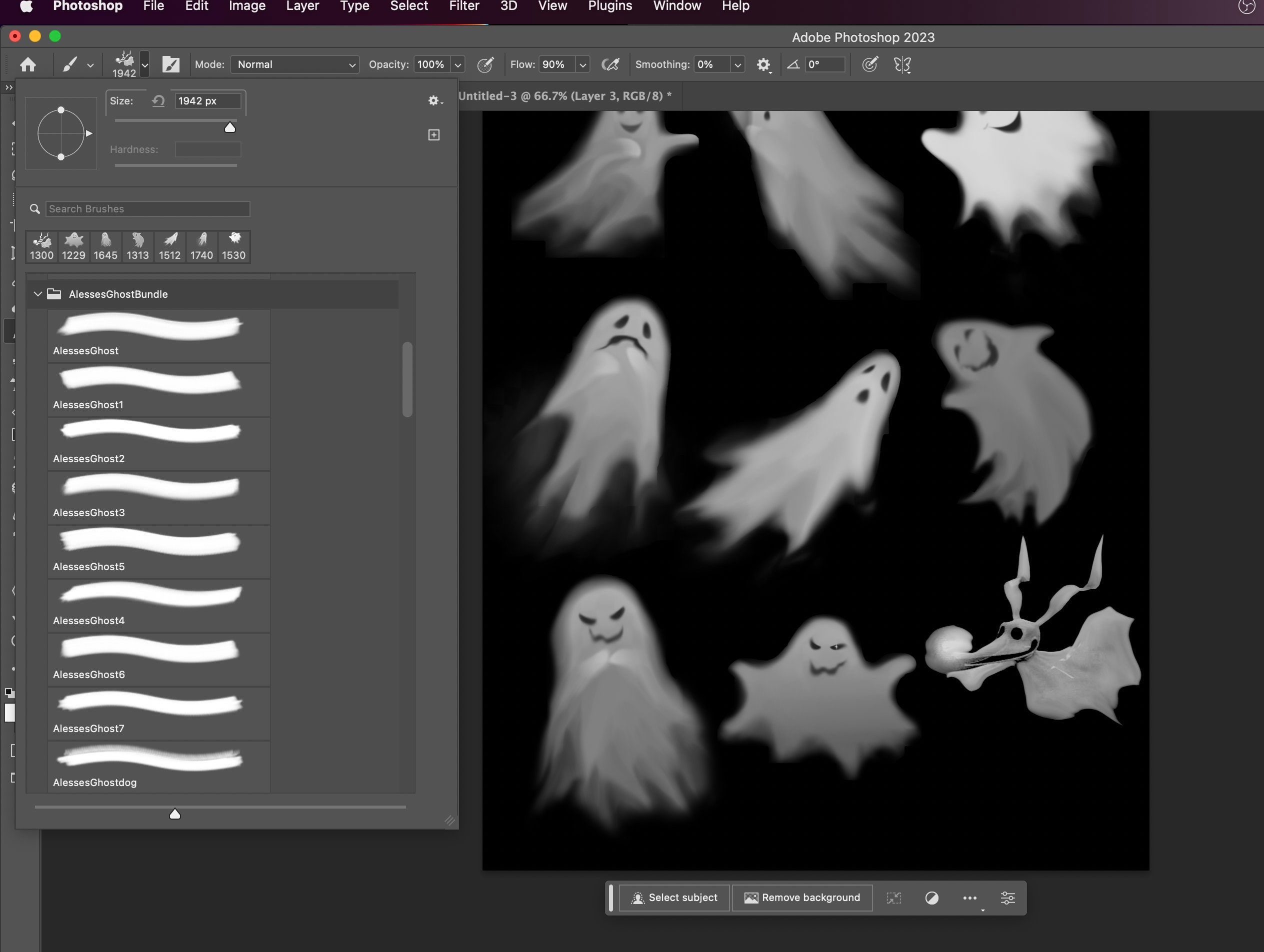Open the Home screen via house icon
The height and width of the screenshot is (952, 1264).
coord(28,64)
